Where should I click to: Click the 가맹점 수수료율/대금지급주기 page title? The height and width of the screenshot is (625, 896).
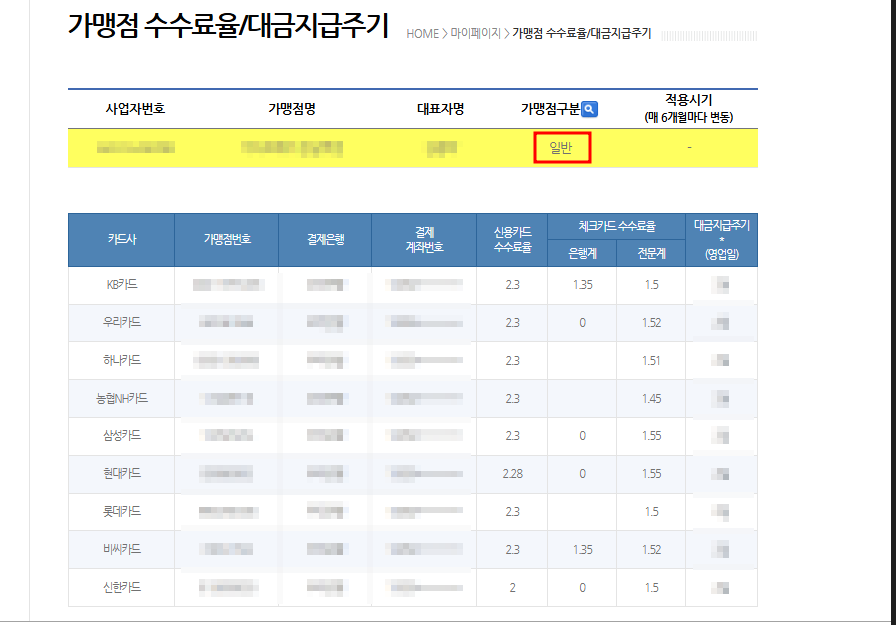pyautogui.click(x=229, y=26)
